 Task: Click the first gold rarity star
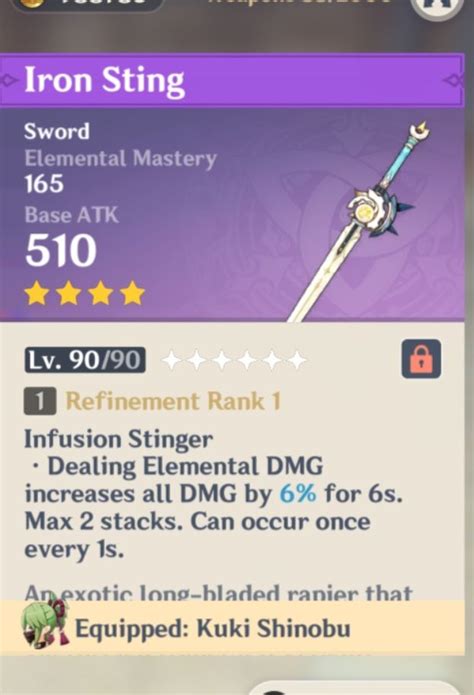pyautogui.click(x=37, y=294)
